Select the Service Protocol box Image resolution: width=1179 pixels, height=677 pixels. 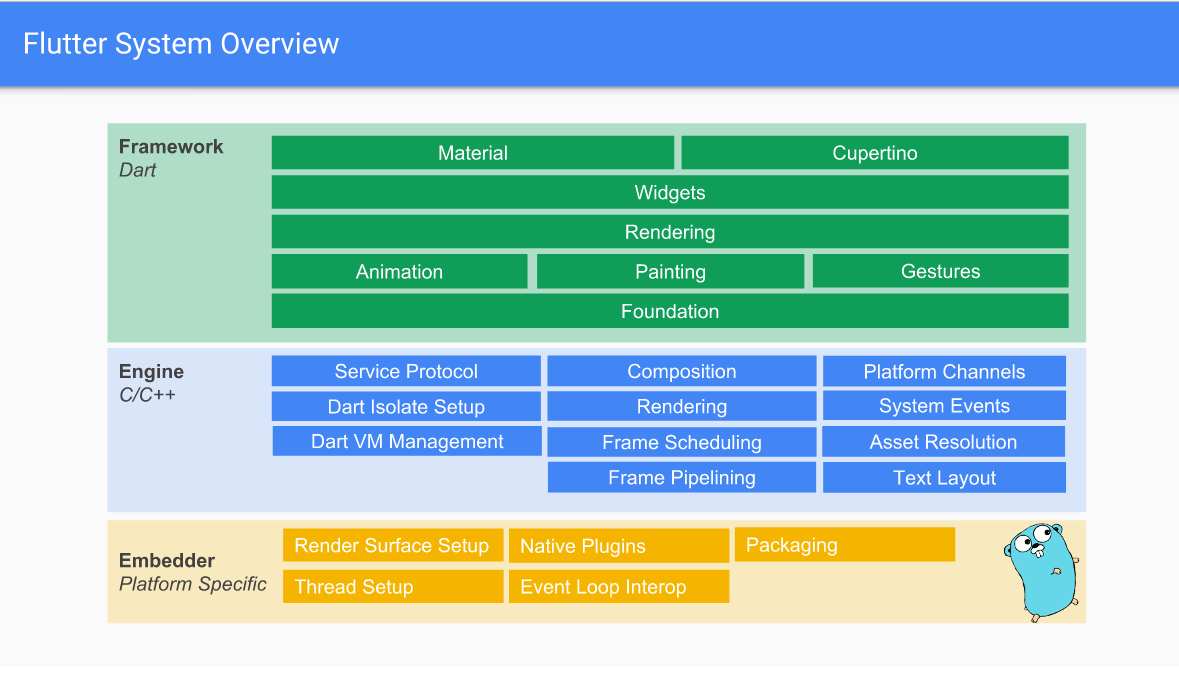(406, 371)
